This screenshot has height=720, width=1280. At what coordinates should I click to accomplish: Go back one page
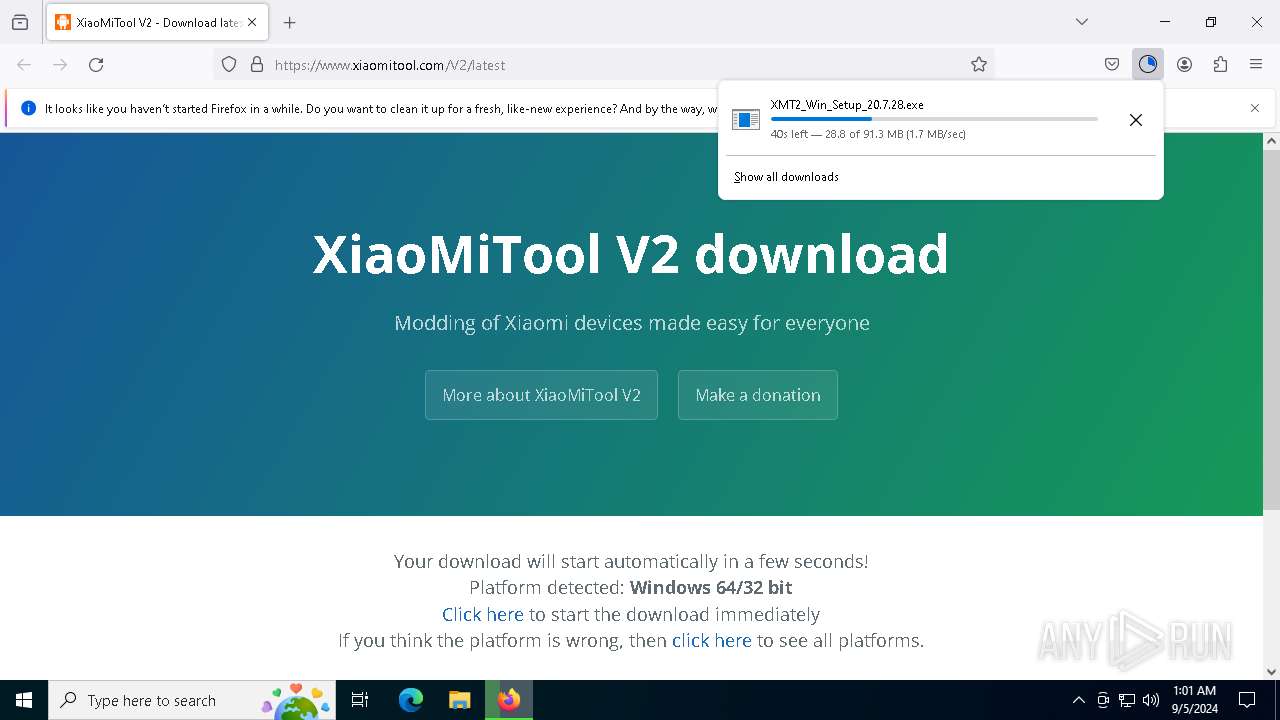coord(24,64)
